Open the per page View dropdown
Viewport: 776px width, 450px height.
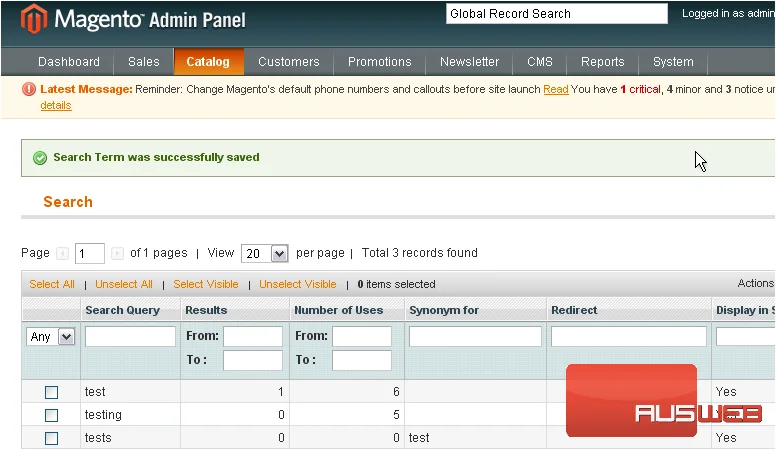tap(264, 253)
